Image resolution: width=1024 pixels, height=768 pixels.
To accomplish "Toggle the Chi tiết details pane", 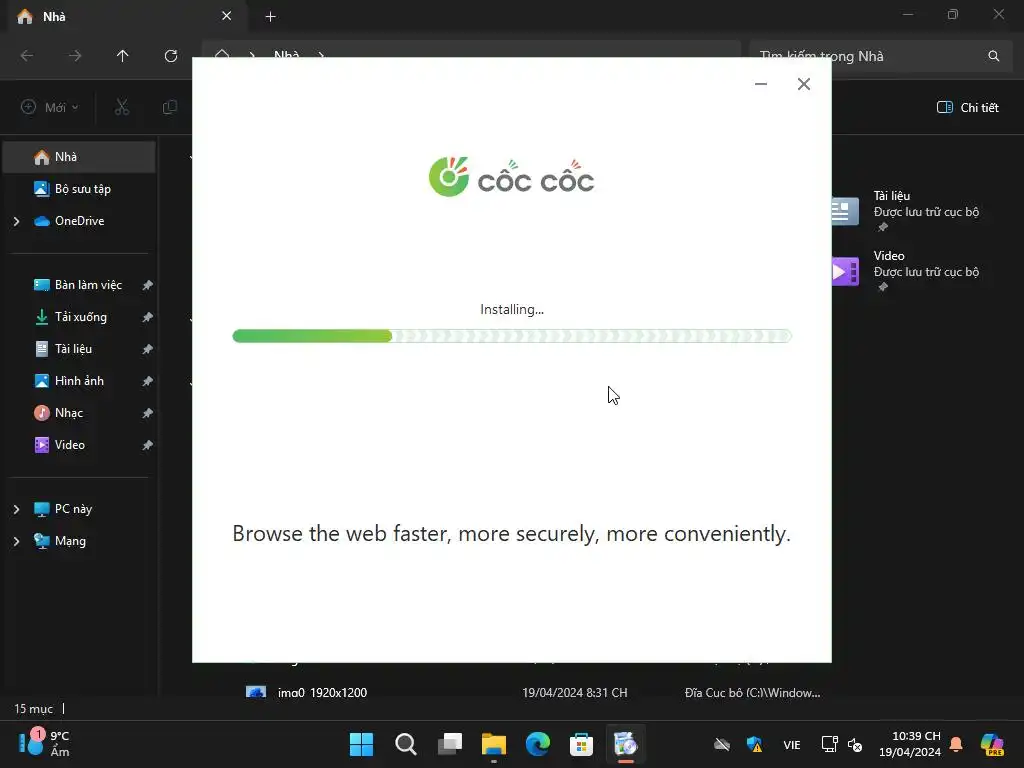I will pyautogui.click(x=968, y=107).
